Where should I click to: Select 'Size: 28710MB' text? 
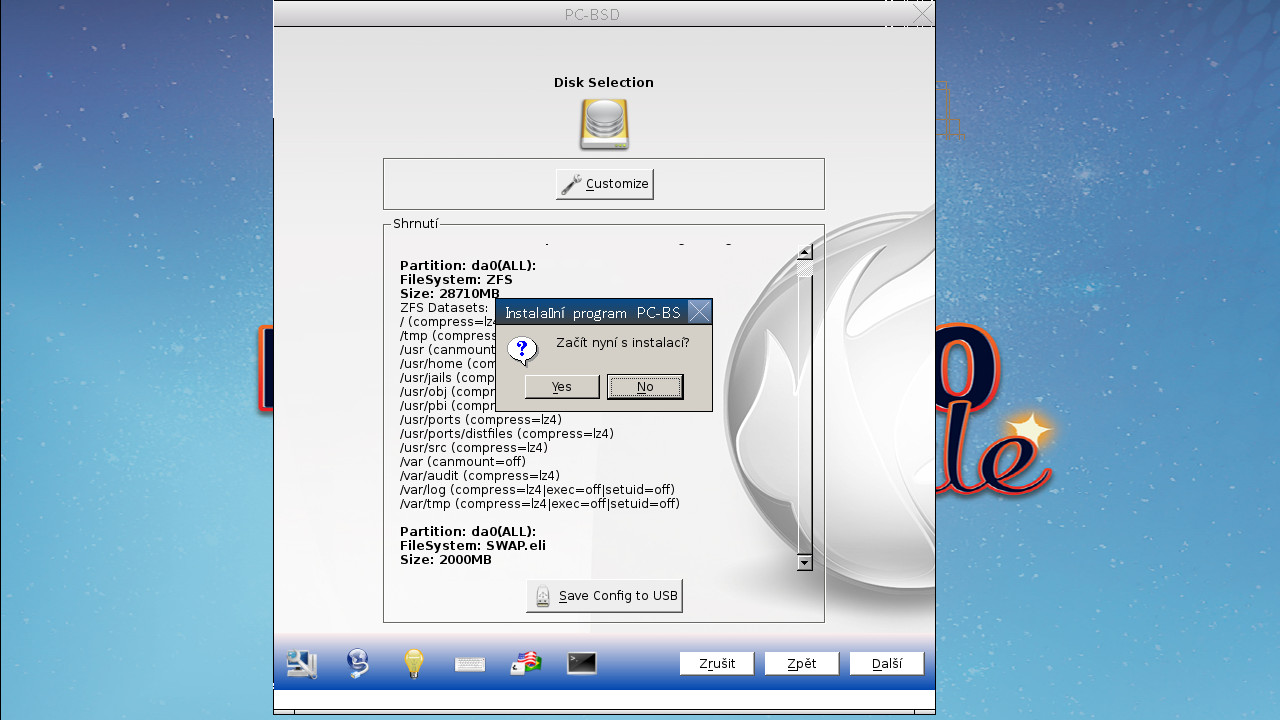450,294
